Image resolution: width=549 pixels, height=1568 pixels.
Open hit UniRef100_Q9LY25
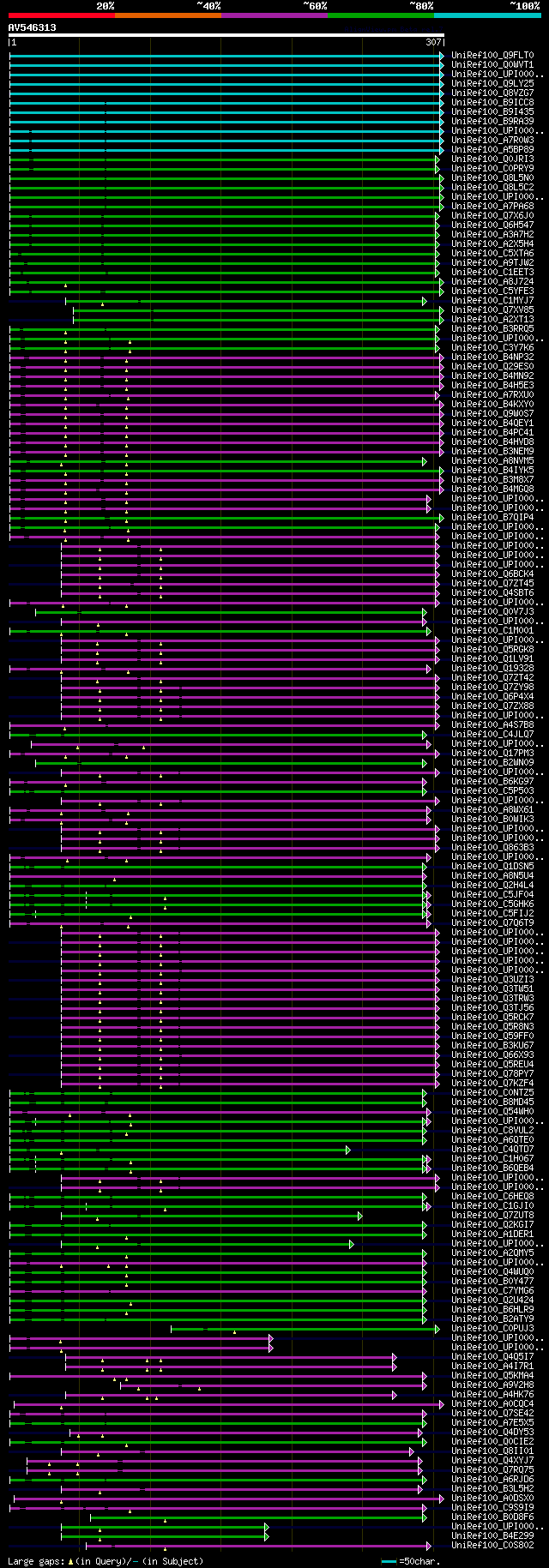(492, 84)
